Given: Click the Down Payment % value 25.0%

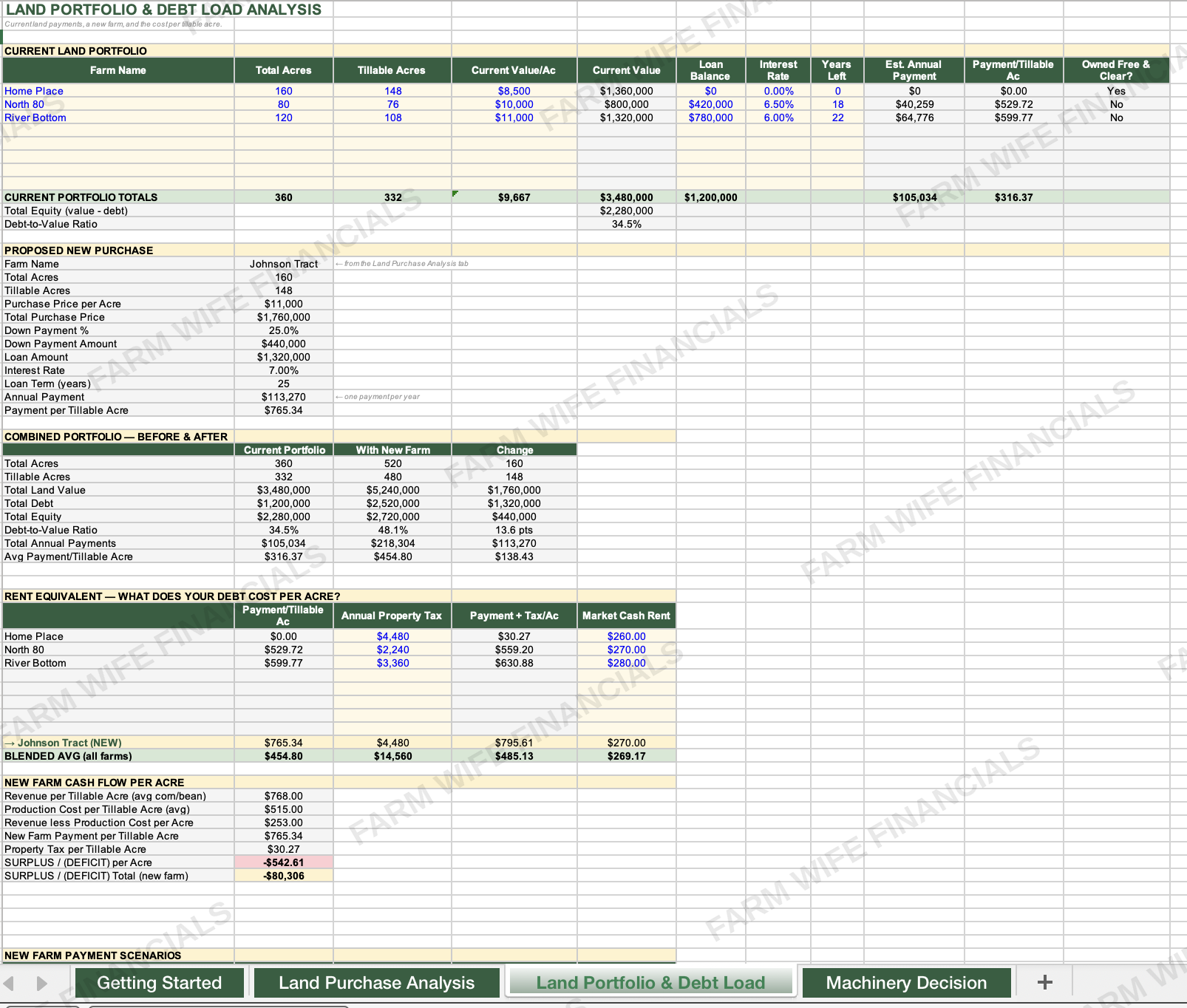Looking at the screenshot, I should (x=284, y=330).
